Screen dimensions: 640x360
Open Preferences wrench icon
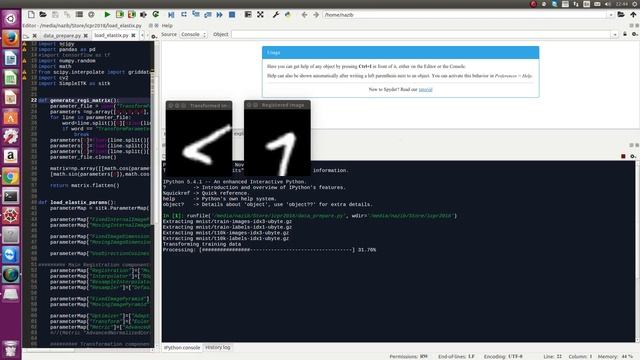[x=276, y=15]
